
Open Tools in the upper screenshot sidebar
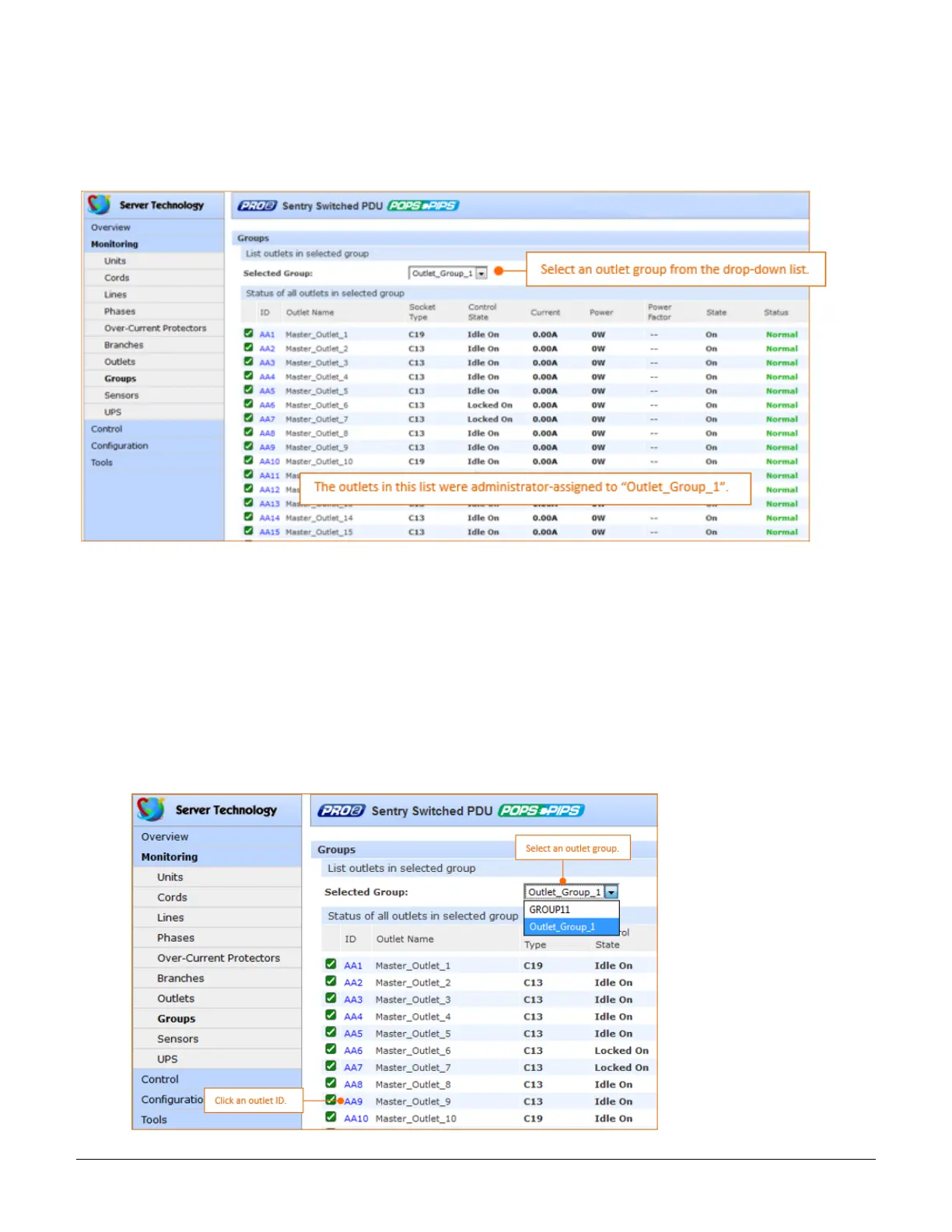[x=102, y=462]
